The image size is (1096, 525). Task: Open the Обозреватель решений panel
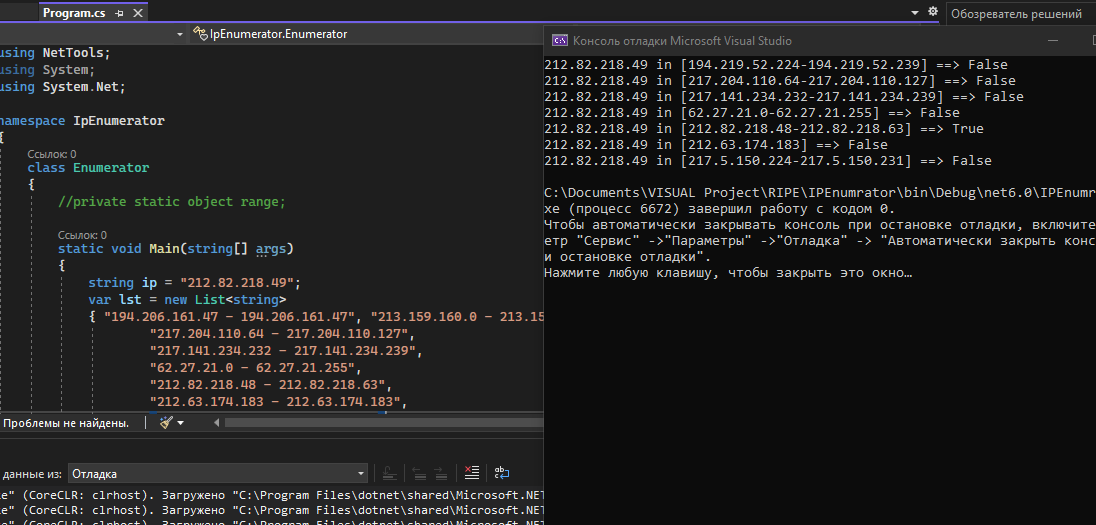tap(1016, 14)
